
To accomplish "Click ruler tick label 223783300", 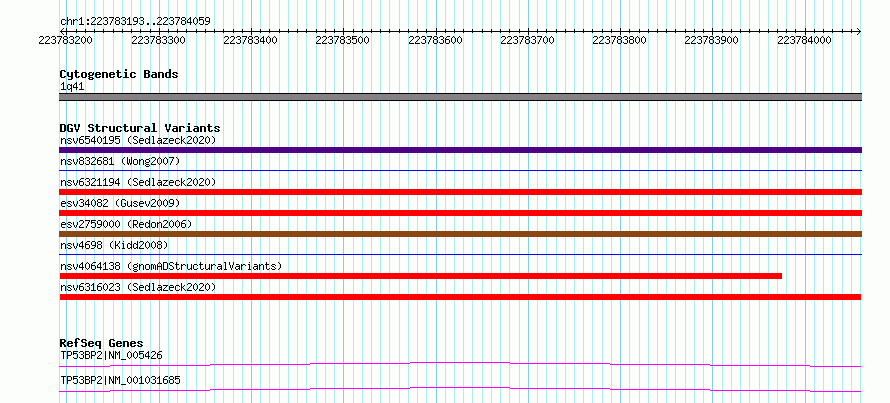I will click(158, 40).
